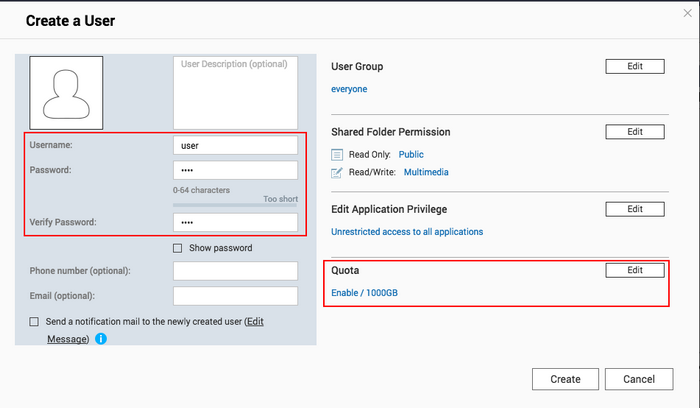This screenshot has height=408, width=700.
Task: Edit the Quota settings
Action: click(635, 270)
